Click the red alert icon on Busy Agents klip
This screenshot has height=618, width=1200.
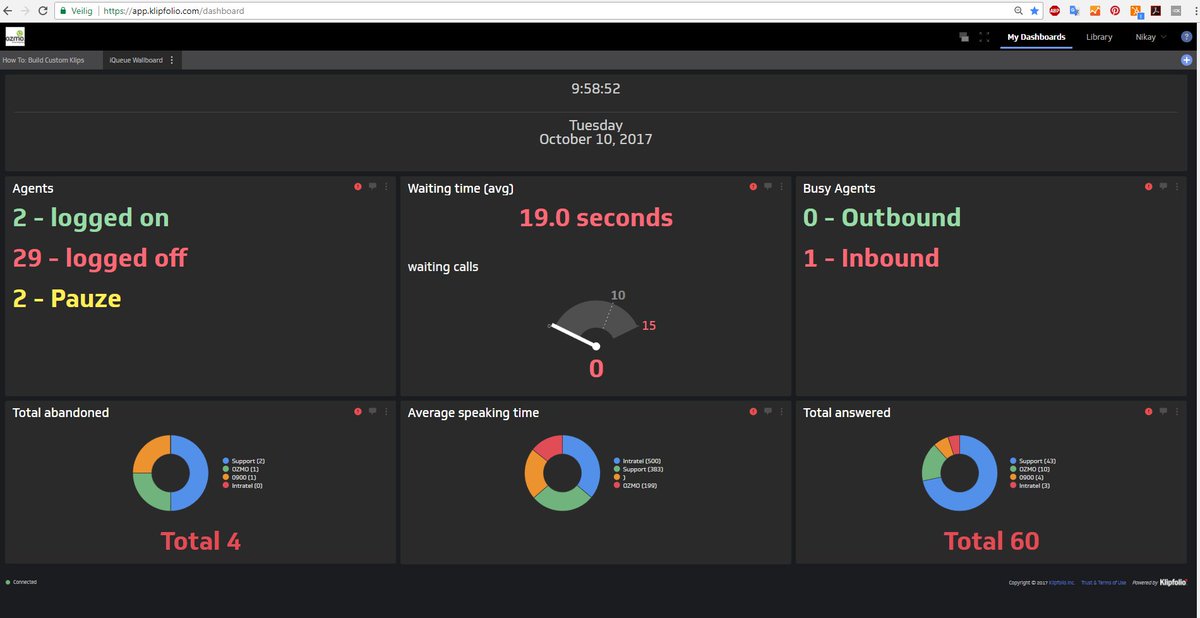click(x=1148, y=186)
